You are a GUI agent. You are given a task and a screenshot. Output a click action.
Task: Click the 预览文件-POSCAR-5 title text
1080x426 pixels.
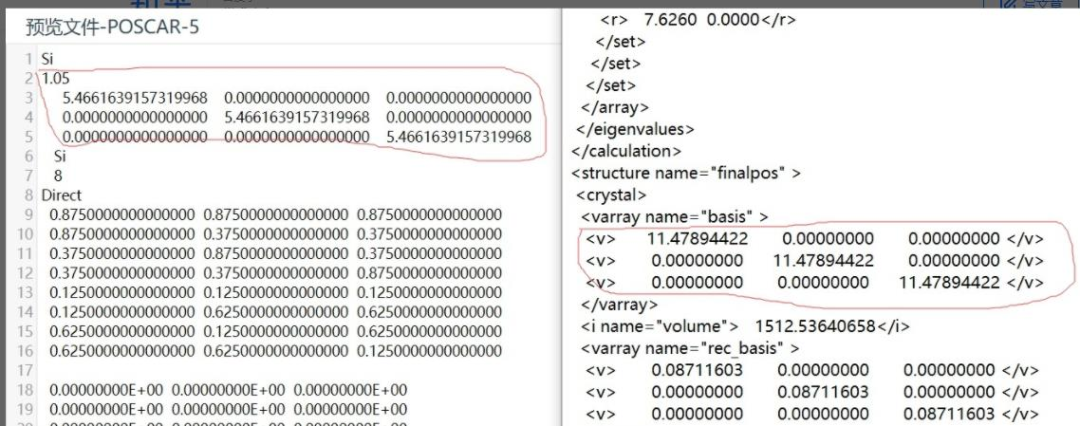pos(112,28)
